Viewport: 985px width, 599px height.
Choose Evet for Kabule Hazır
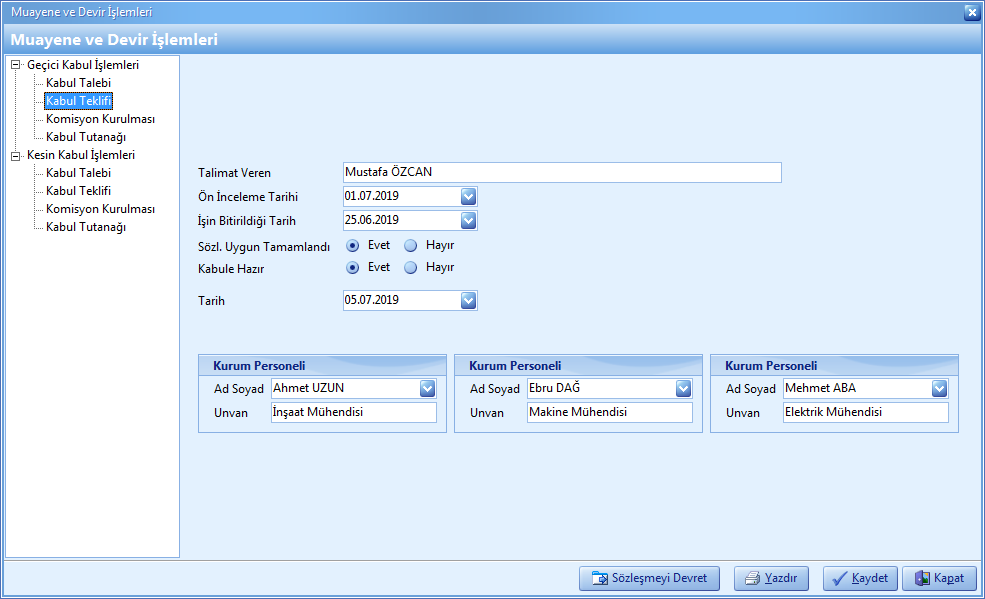coord(353,267)
